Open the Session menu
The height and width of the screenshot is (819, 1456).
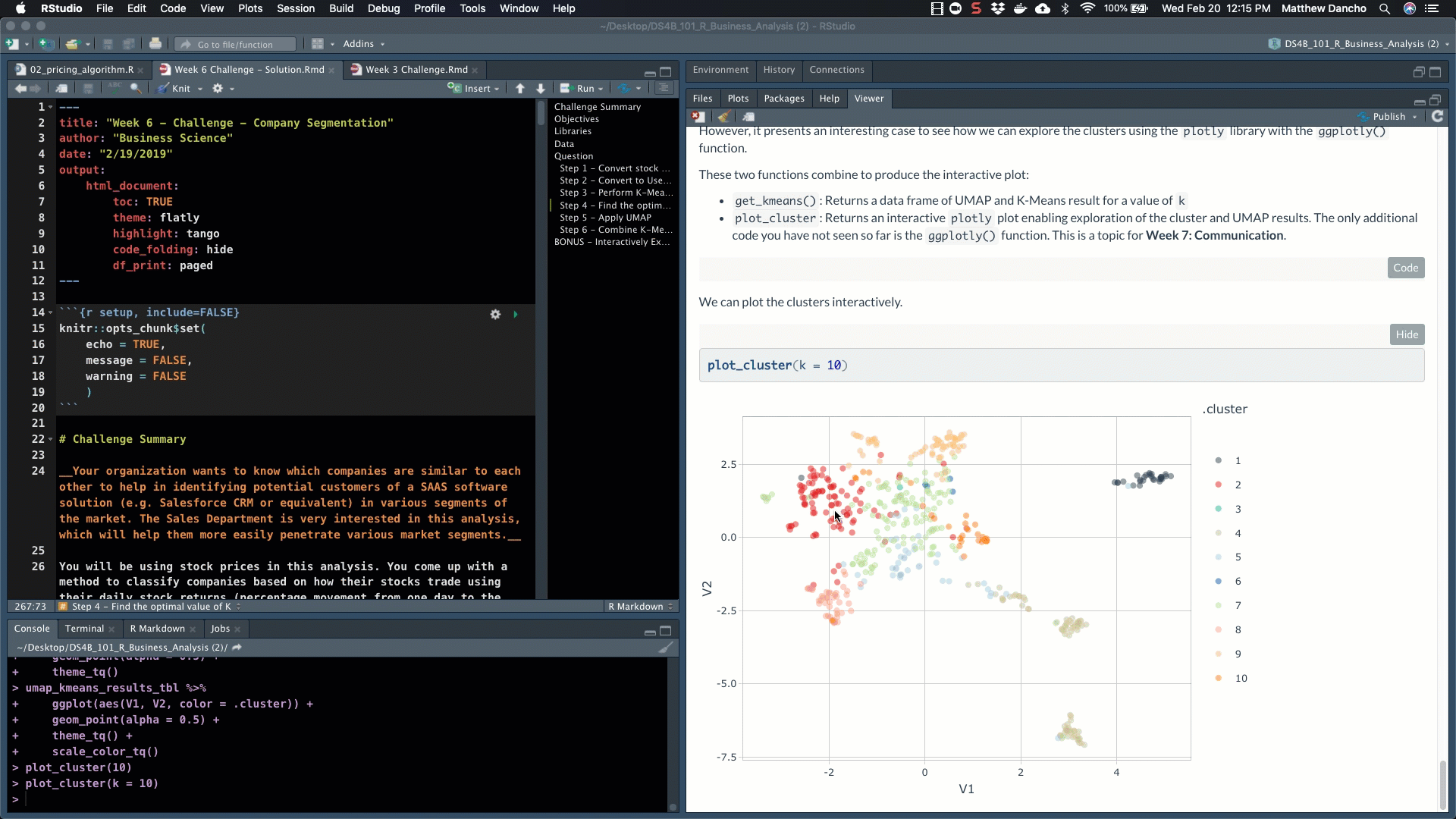[x=296, y=8]
